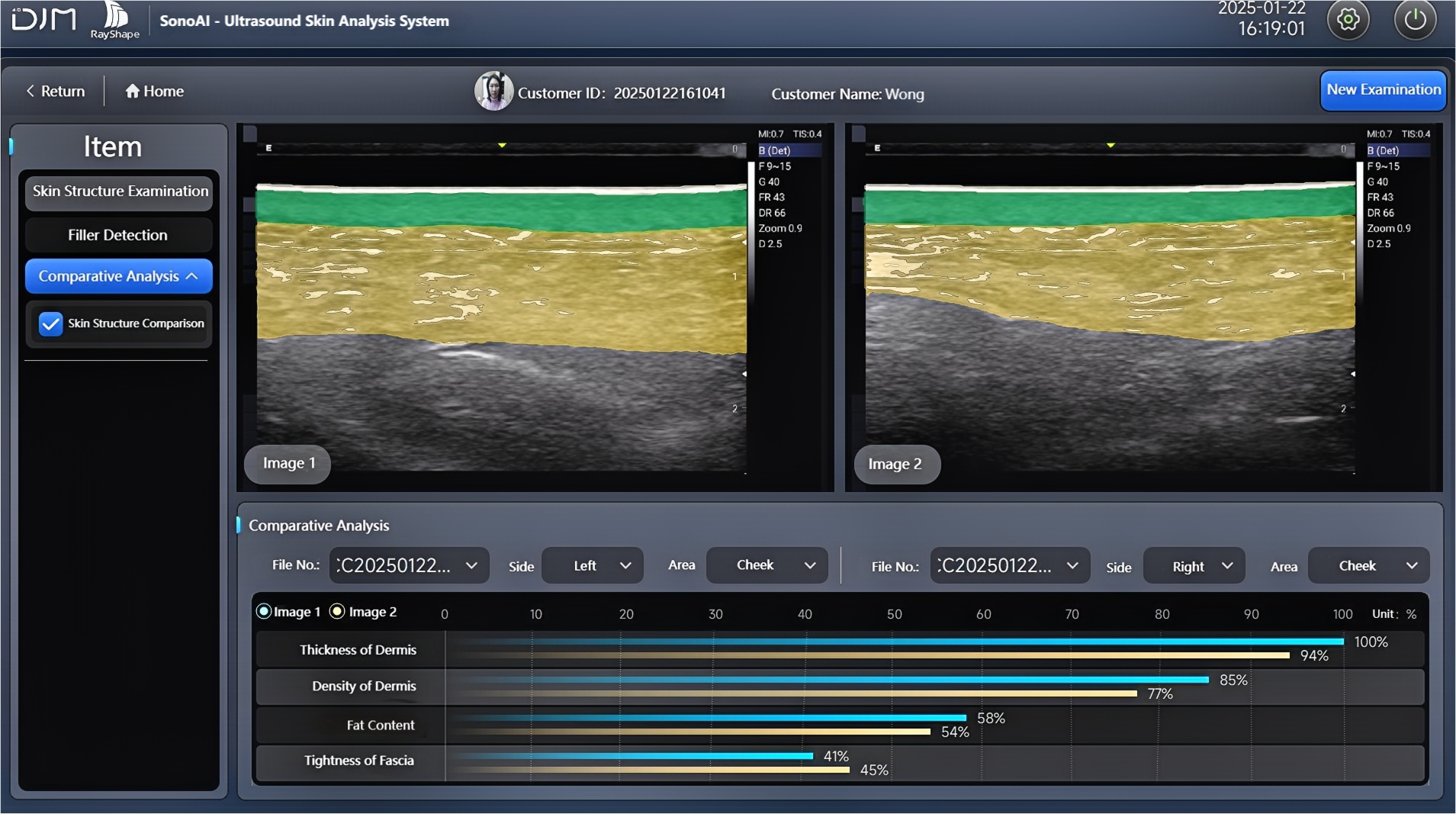The height and width of the screenshot is (814, 1456).
Task: Click the Return back arrow
Action: point(31,92)
